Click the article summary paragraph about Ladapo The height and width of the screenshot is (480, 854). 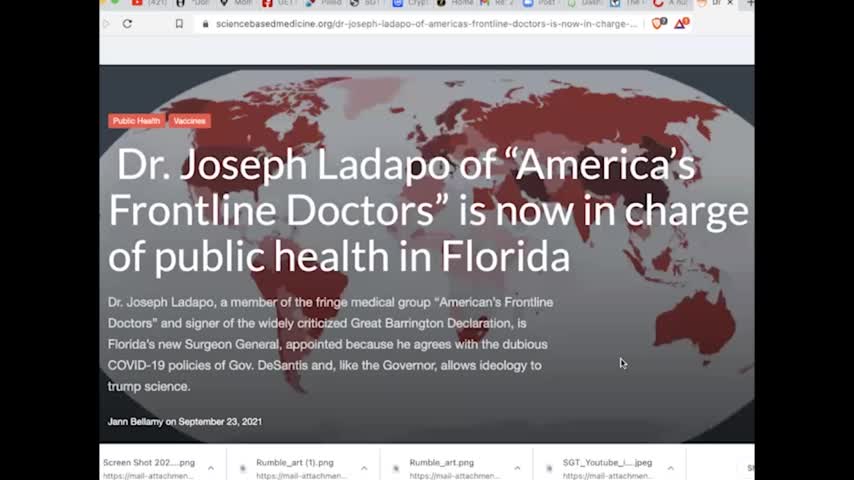(x=331, y=344)
